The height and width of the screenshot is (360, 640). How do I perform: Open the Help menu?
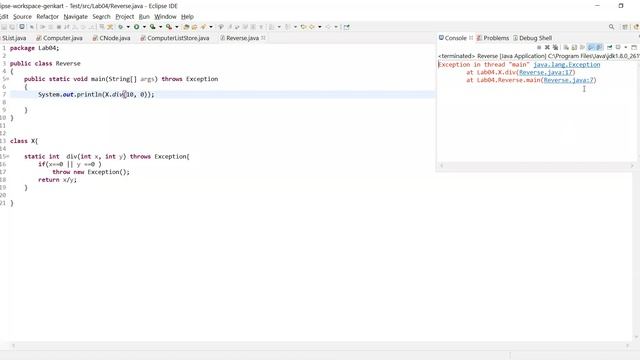[x=187, y=17]
